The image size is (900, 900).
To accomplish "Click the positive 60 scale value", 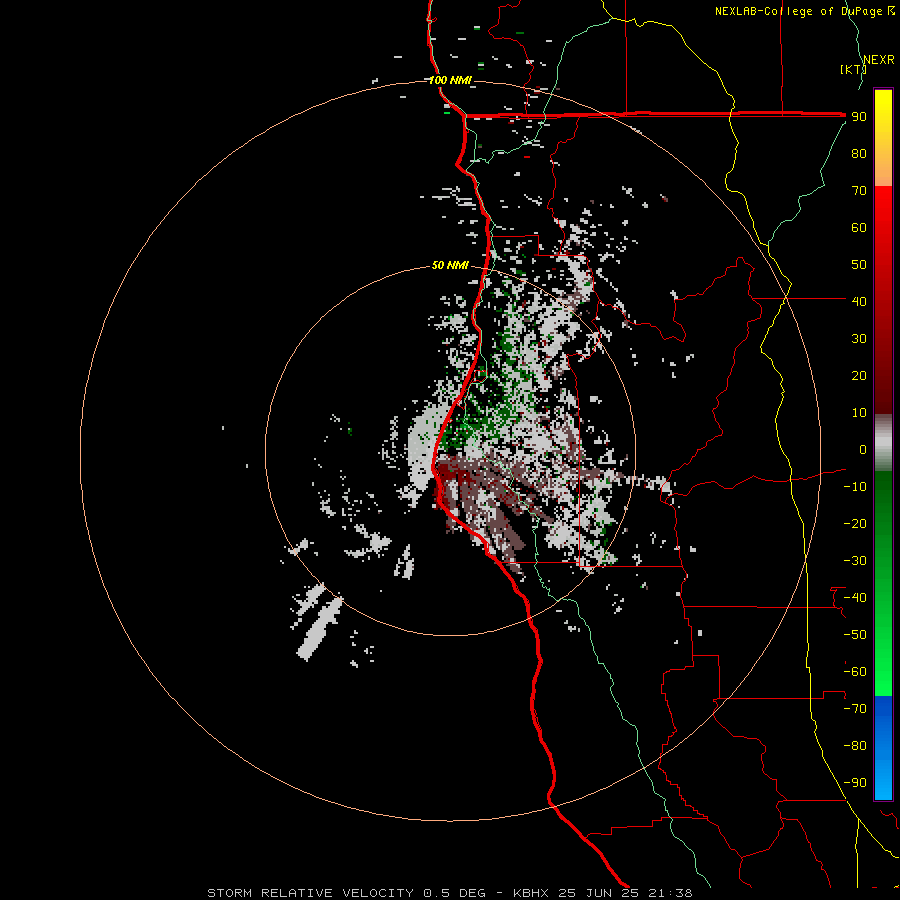I will [x=859, y=228].
